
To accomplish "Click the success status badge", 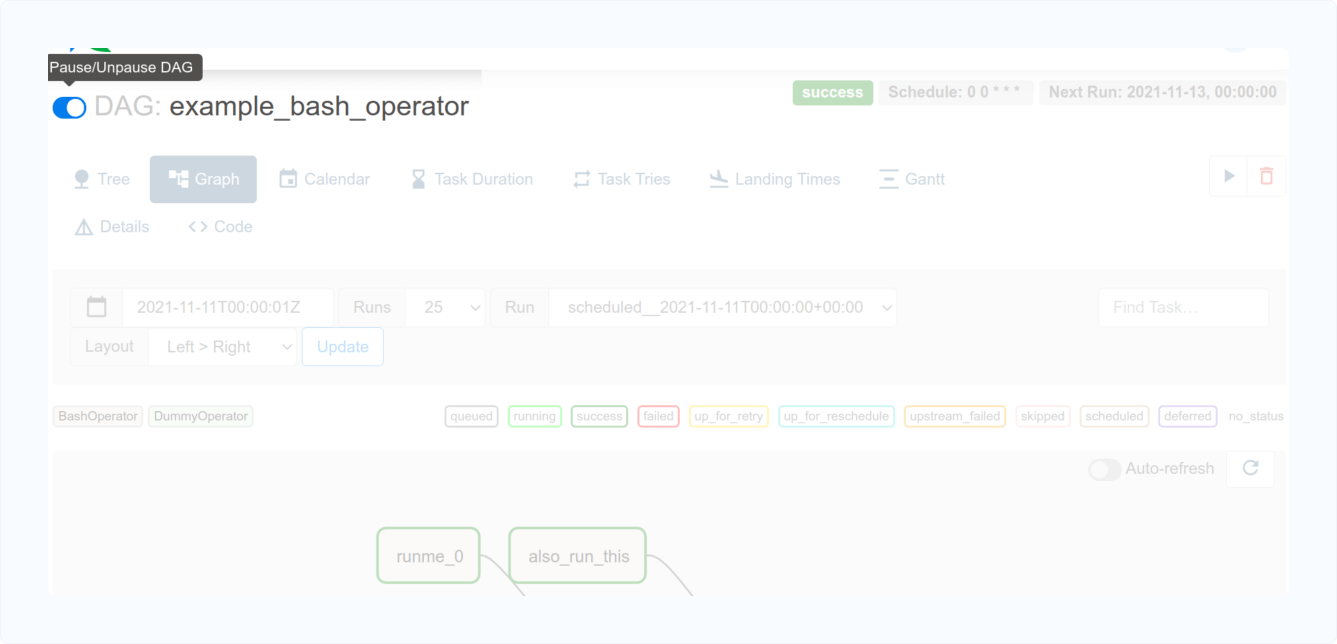I will (x=832, y=92).
